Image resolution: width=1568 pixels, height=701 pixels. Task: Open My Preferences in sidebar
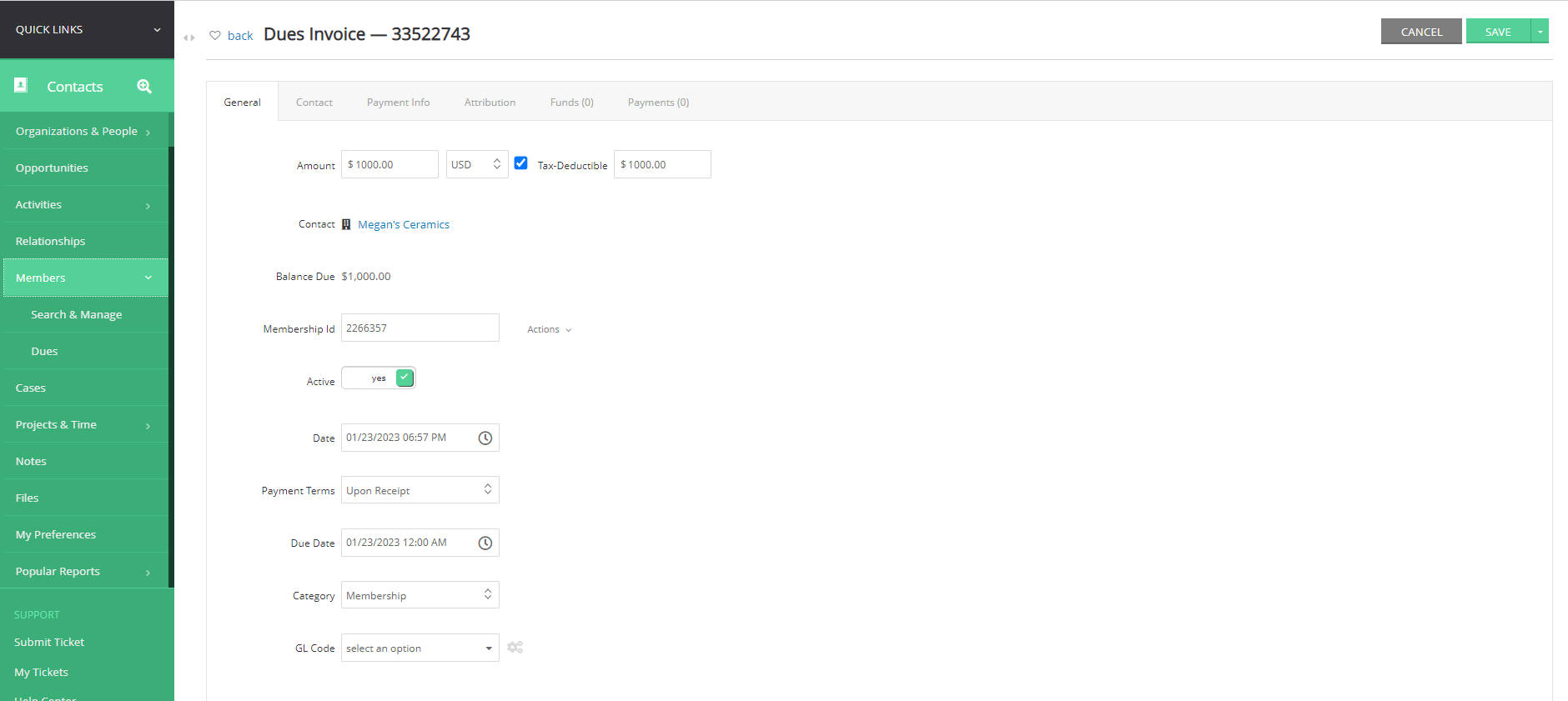click(85, 534)
